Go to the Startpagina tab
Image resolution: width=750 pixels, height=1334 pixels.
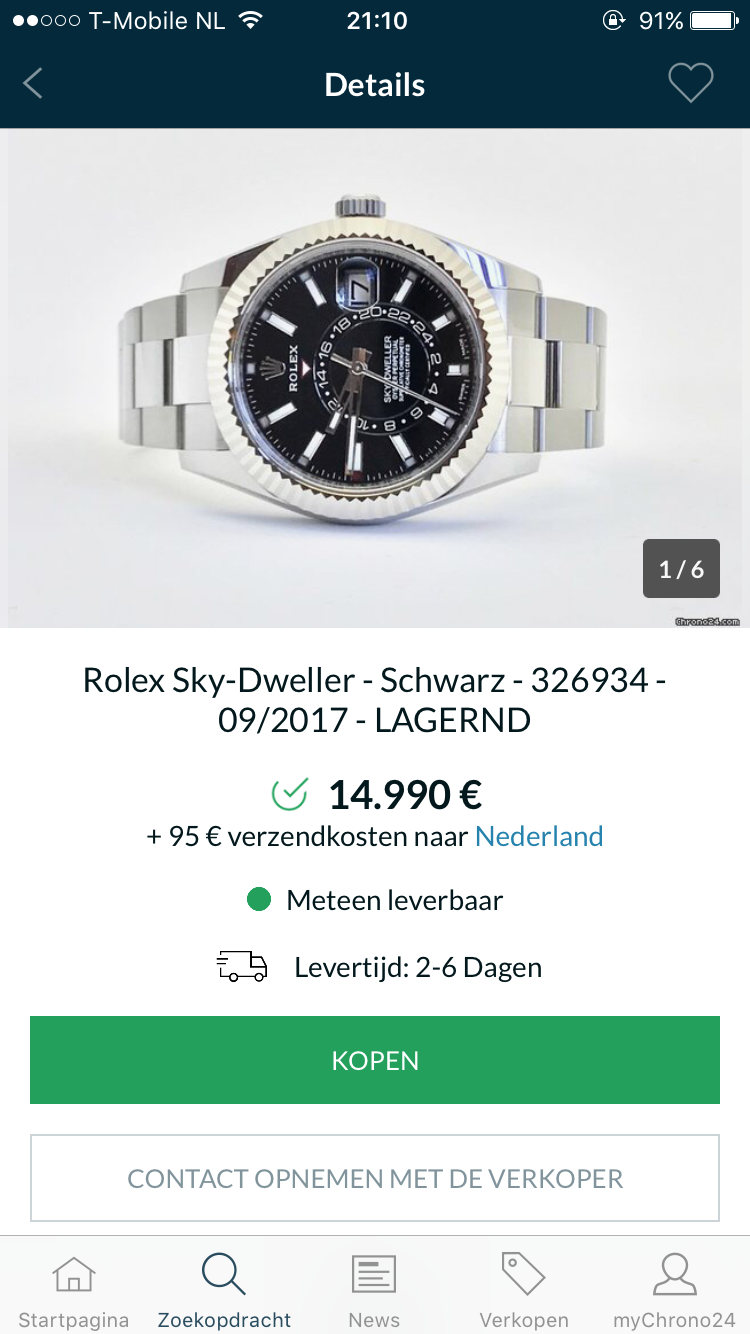(74, 1289)
